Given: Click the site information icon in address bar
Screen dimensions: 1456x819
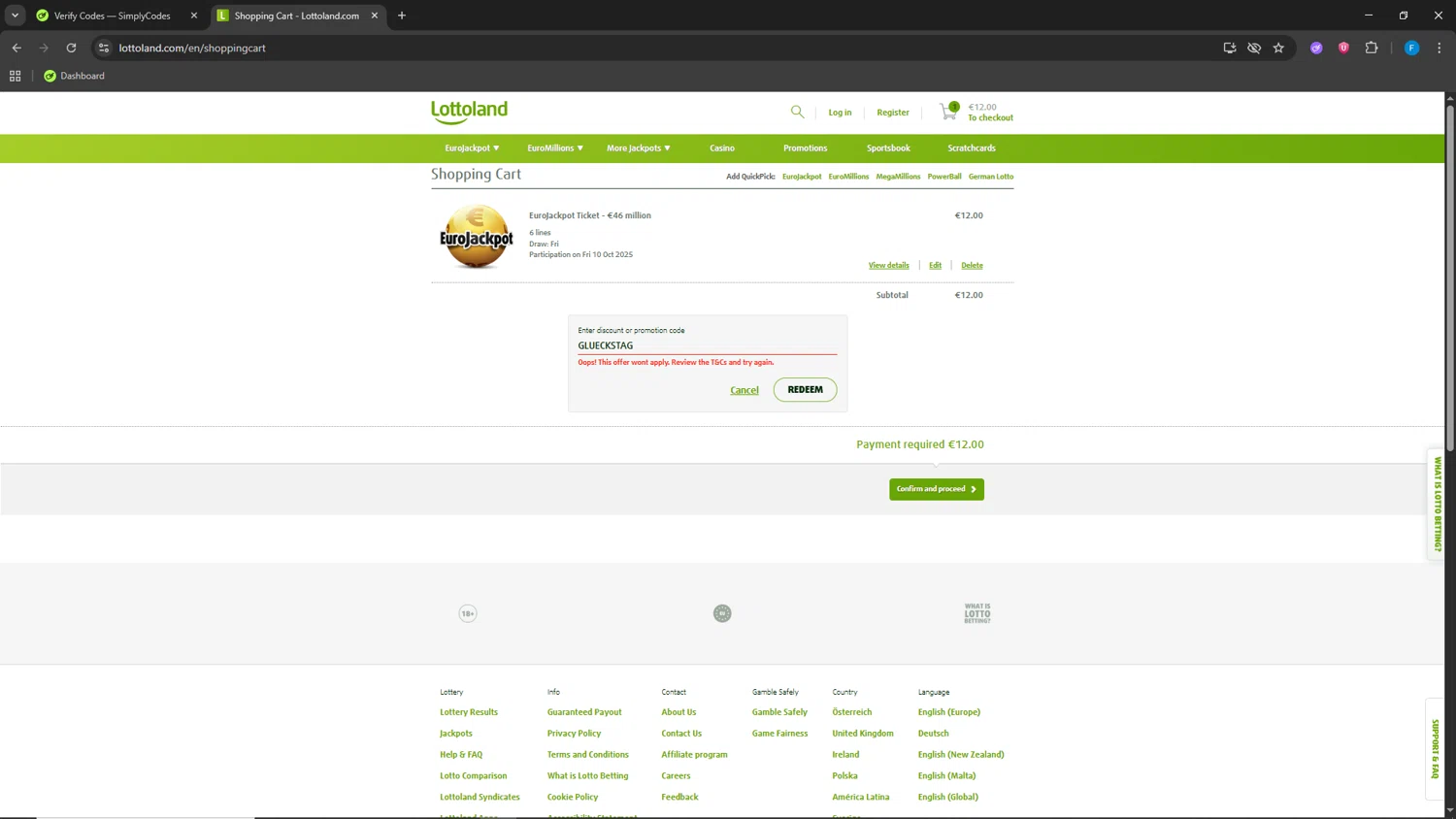Looking at the screenshot, I should click(104, 48).
